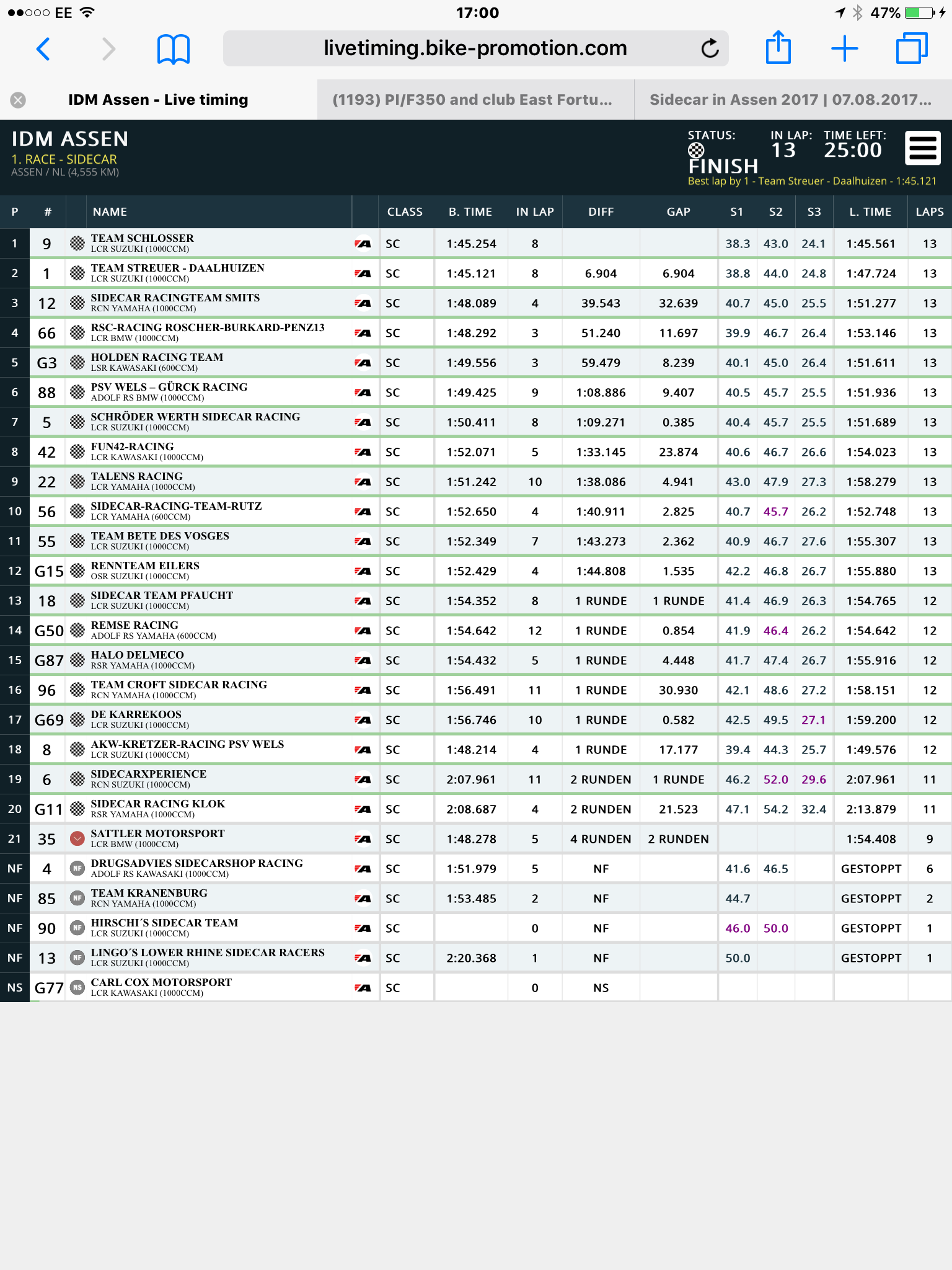This screenshot has width=952, height=1270.
Task: Click the Best lap by Team Streuer text
Action: coord(812,181)
